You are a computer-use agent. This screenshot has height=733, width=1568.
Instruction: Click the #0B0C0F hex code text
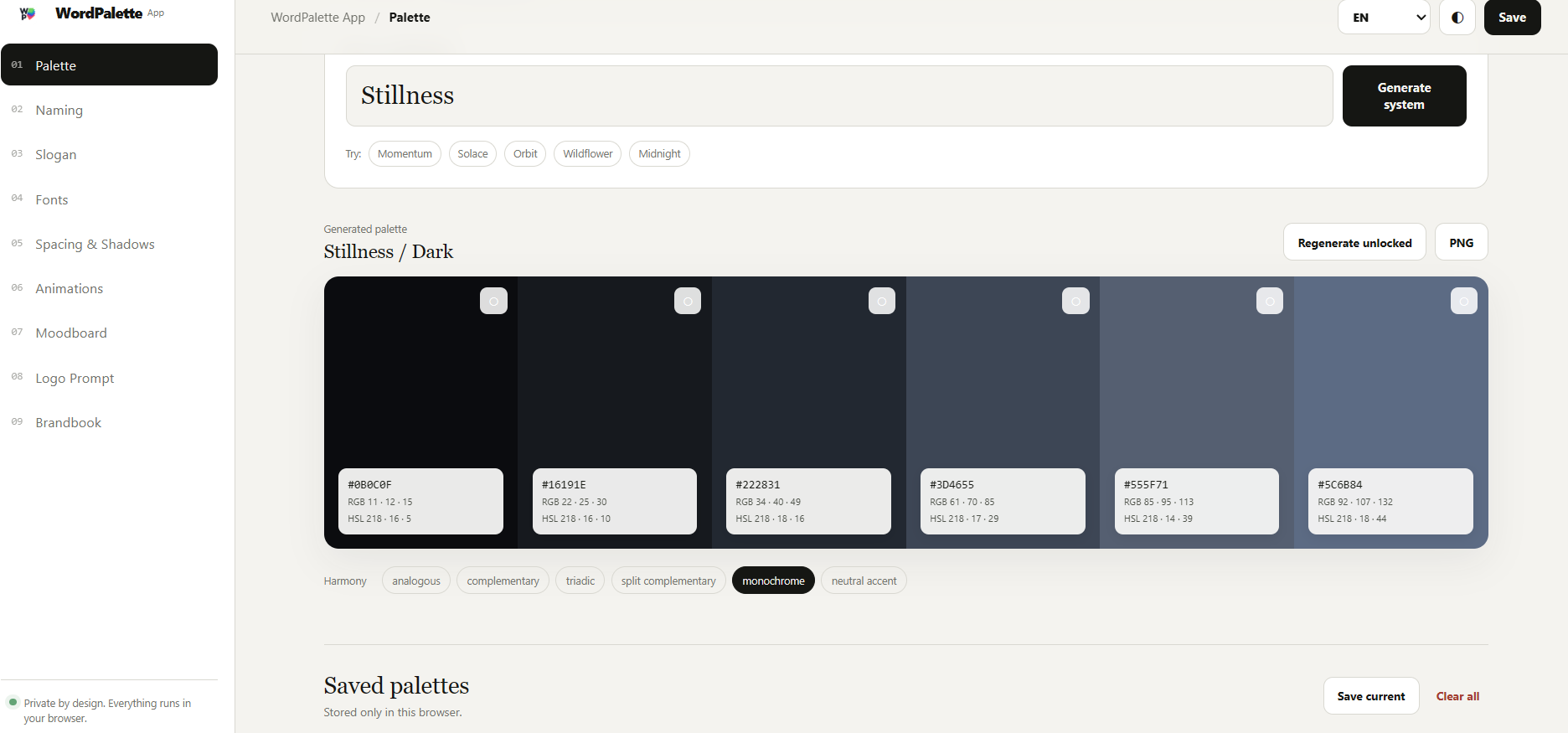point(369,485)
